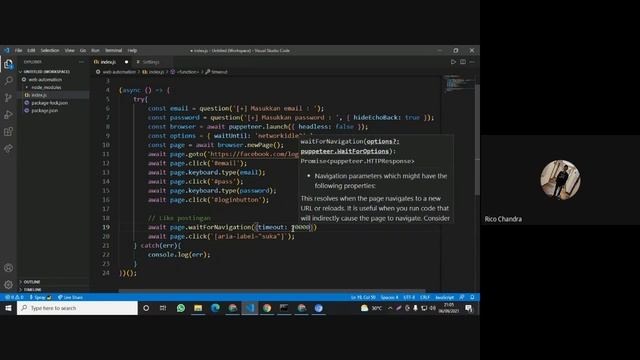
Task: Click the Task View taskbar icon
Action: tap(163, 308)
